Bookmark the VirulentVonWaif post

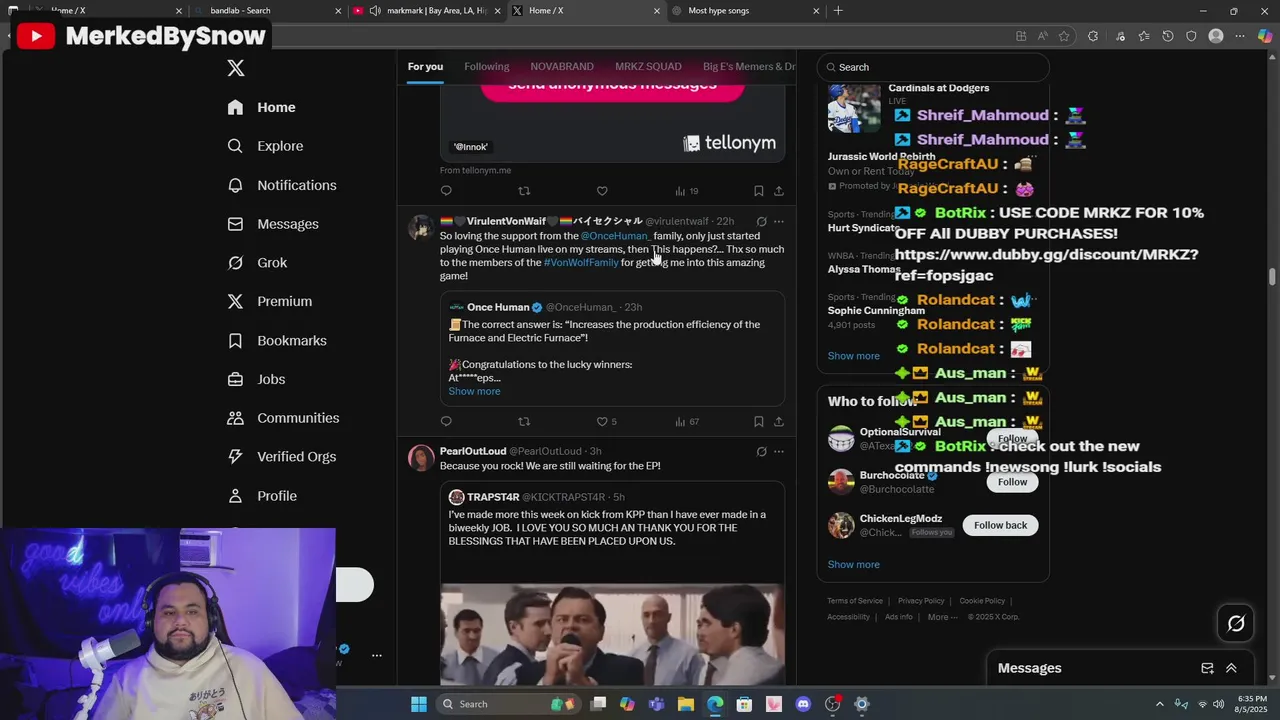point(758,422)
